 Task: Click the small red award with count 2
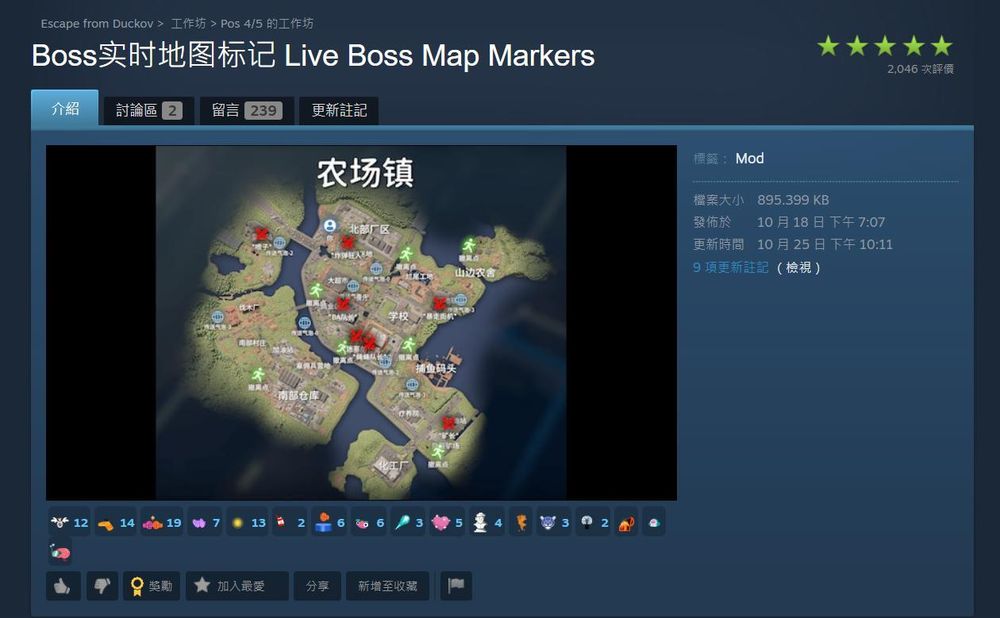(290, 523)
